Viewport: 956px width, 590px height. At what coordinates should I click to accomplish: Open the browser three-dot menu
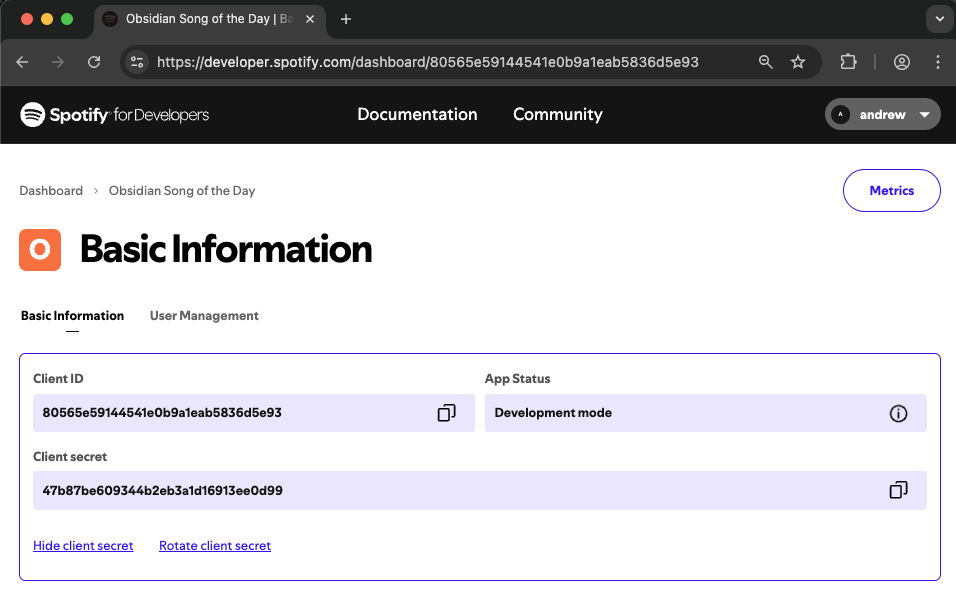pyautogui.click(x=938, y=62)
